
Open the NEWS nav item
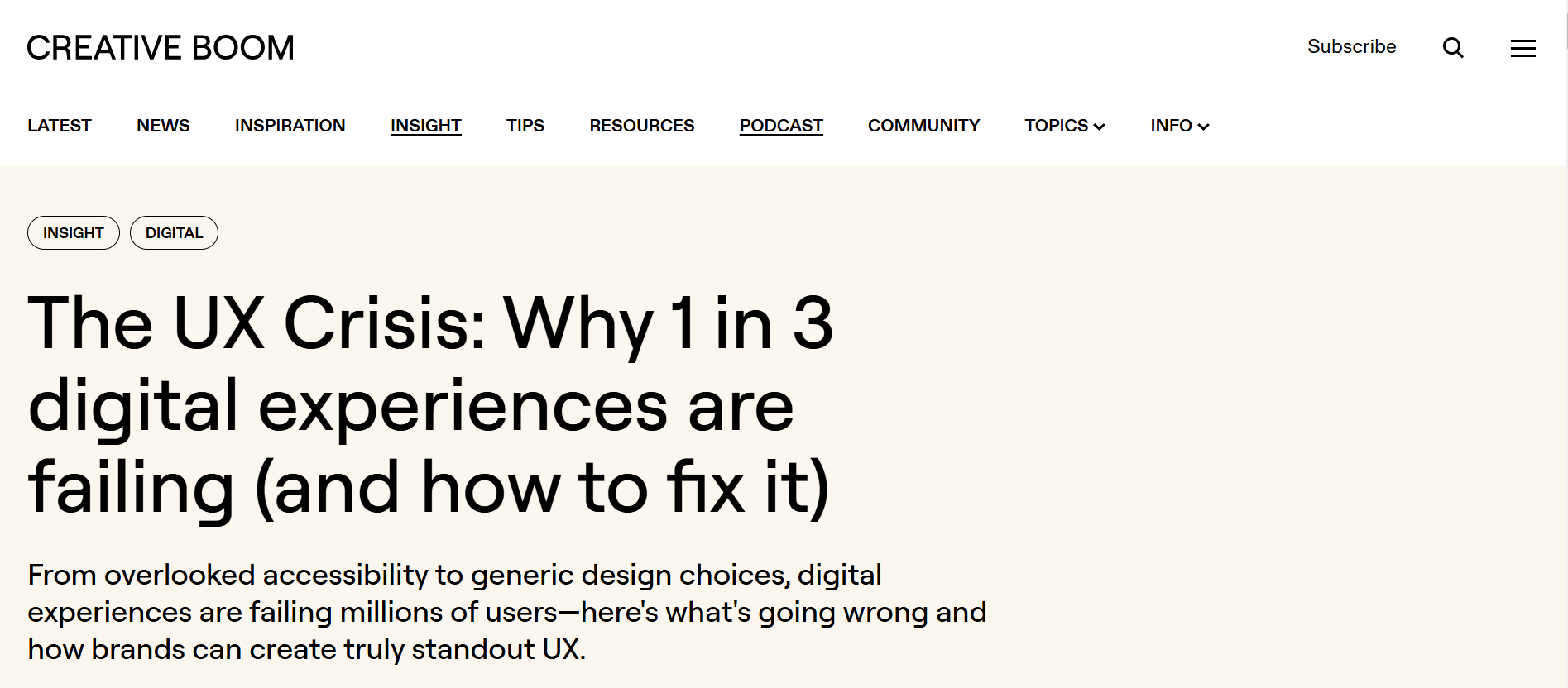[x=163, y=126]
